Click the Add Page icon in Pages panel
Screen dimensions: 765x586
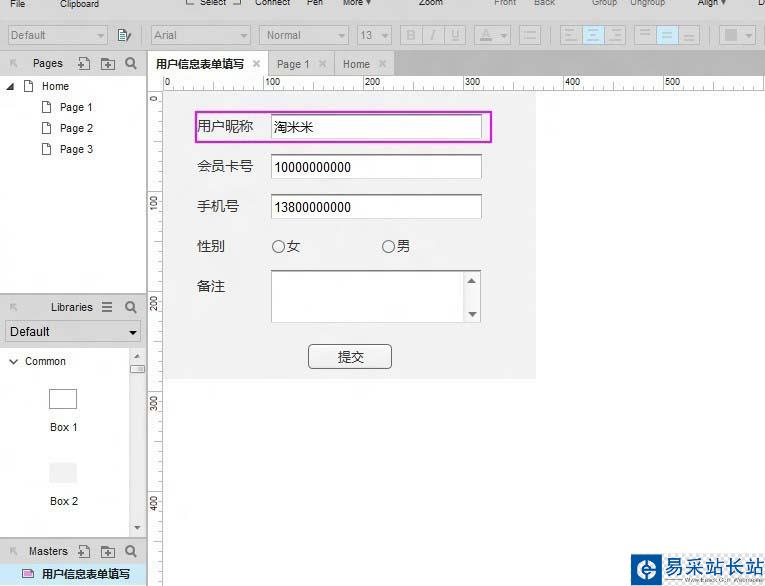coord(84,63)
